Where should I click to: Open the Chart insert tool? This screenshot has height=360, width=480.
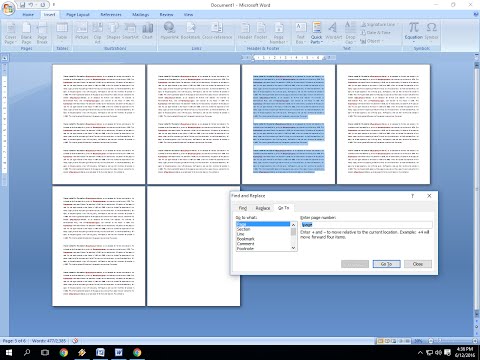(147, 32)
